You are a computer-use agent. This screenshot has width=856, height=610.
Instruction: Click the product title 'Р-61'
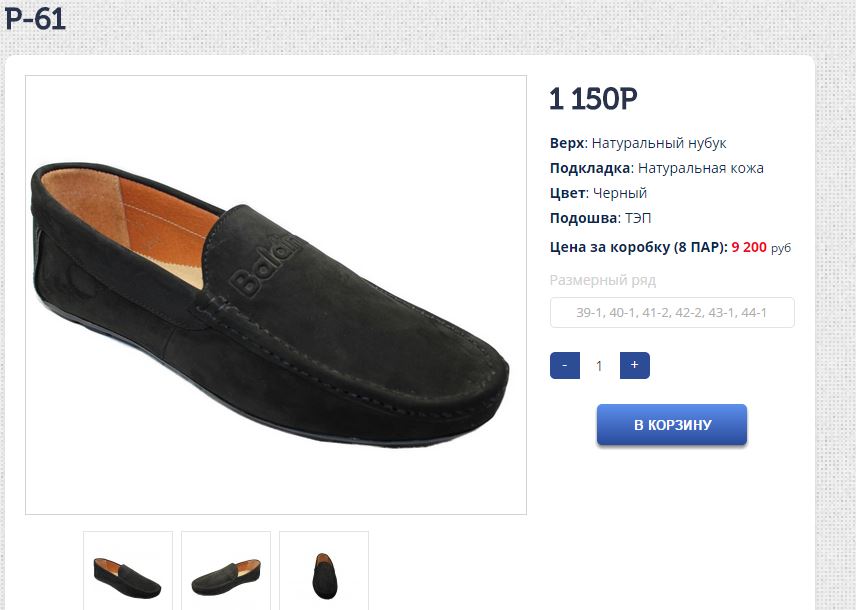(x=35, y=19)
